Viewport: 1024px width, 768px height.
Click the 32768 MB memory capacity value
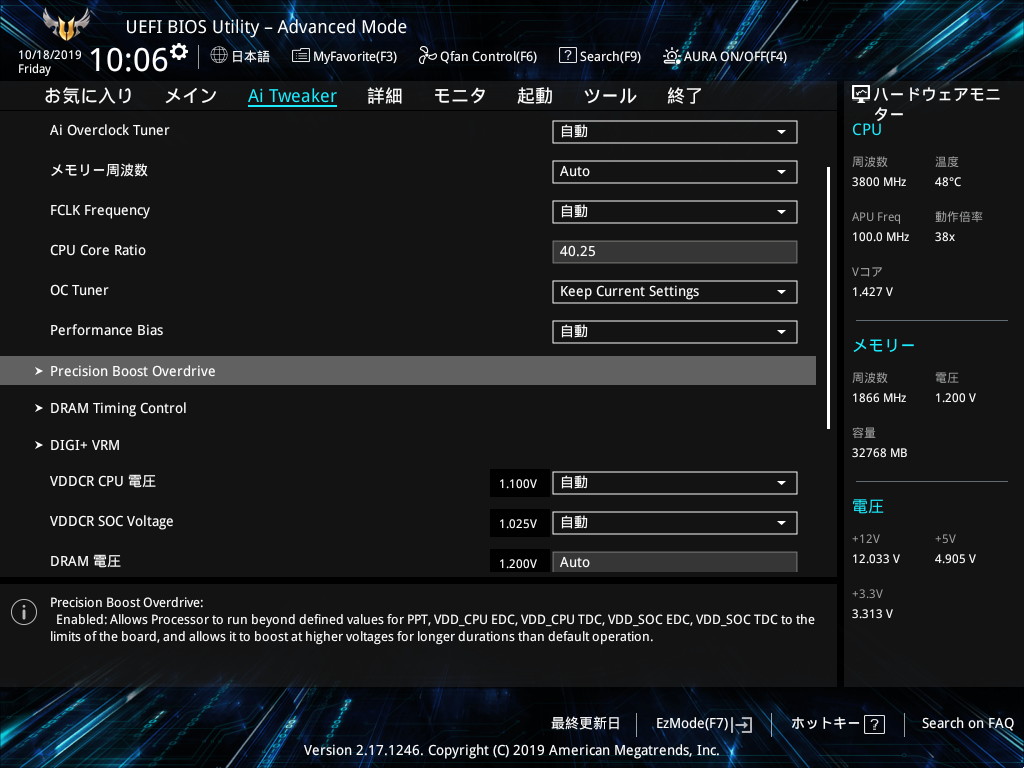[x=880, y=453]
